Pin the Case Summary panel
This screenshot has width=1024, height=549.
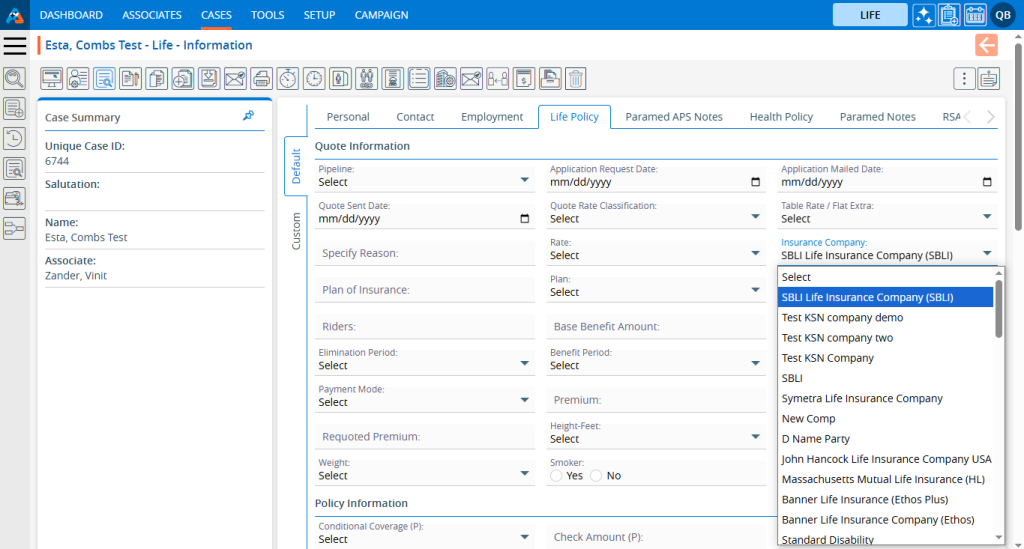click(248, 116)
